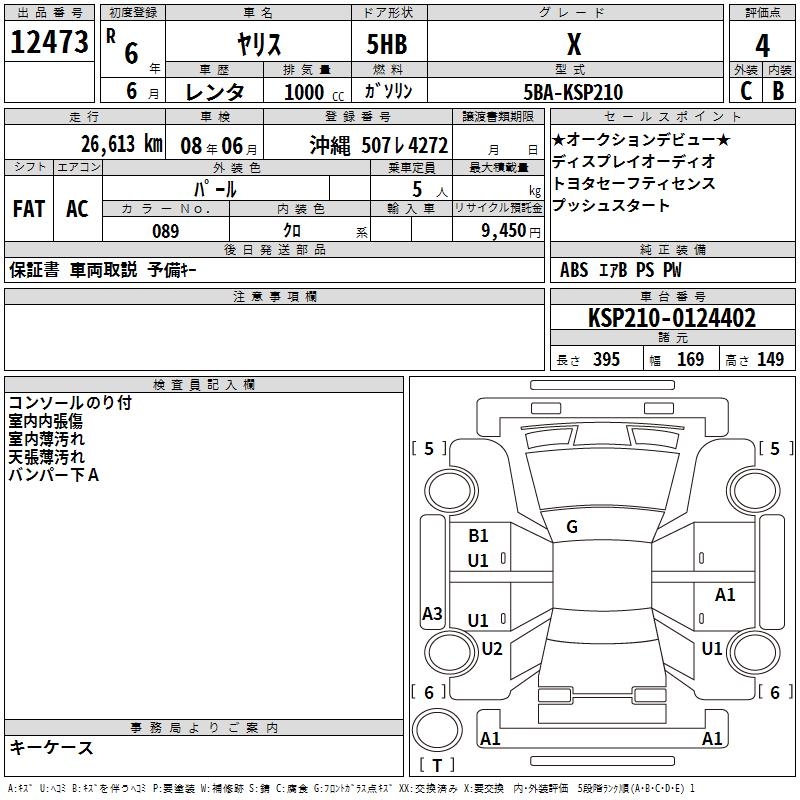Select office notice キーケース
The width and height of the screenshot is (800, 800).
coord(52,748)
